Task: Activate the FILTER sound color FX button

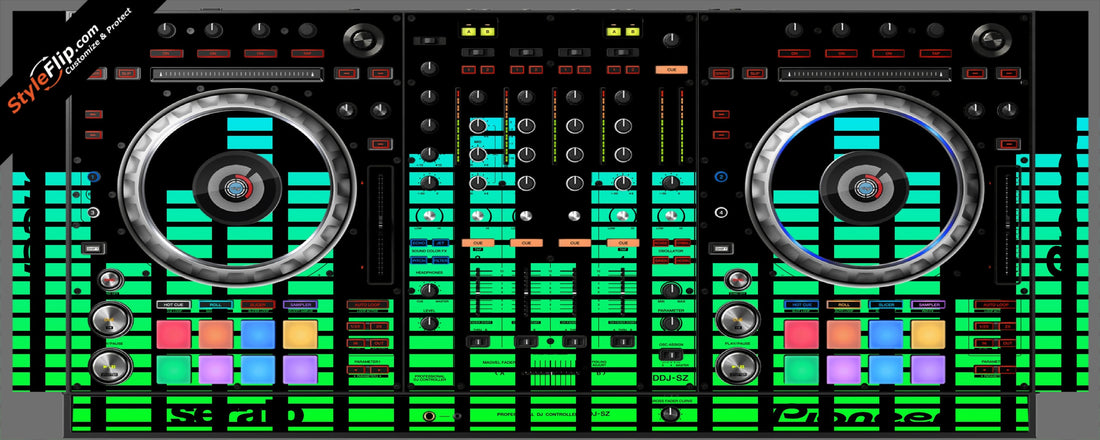Action: (x=441, y=260)
